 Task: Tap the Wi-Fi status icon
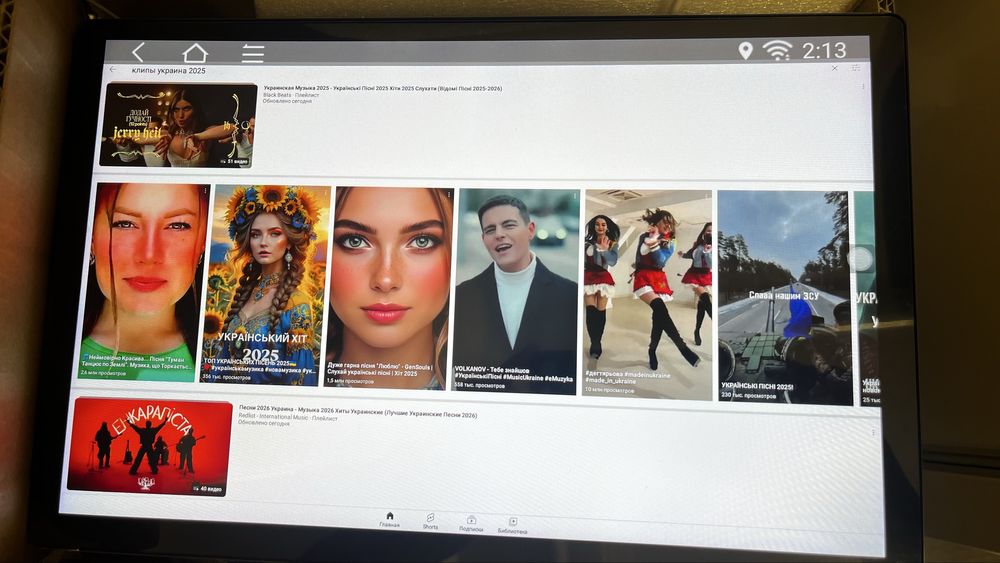tap(777, 50)
